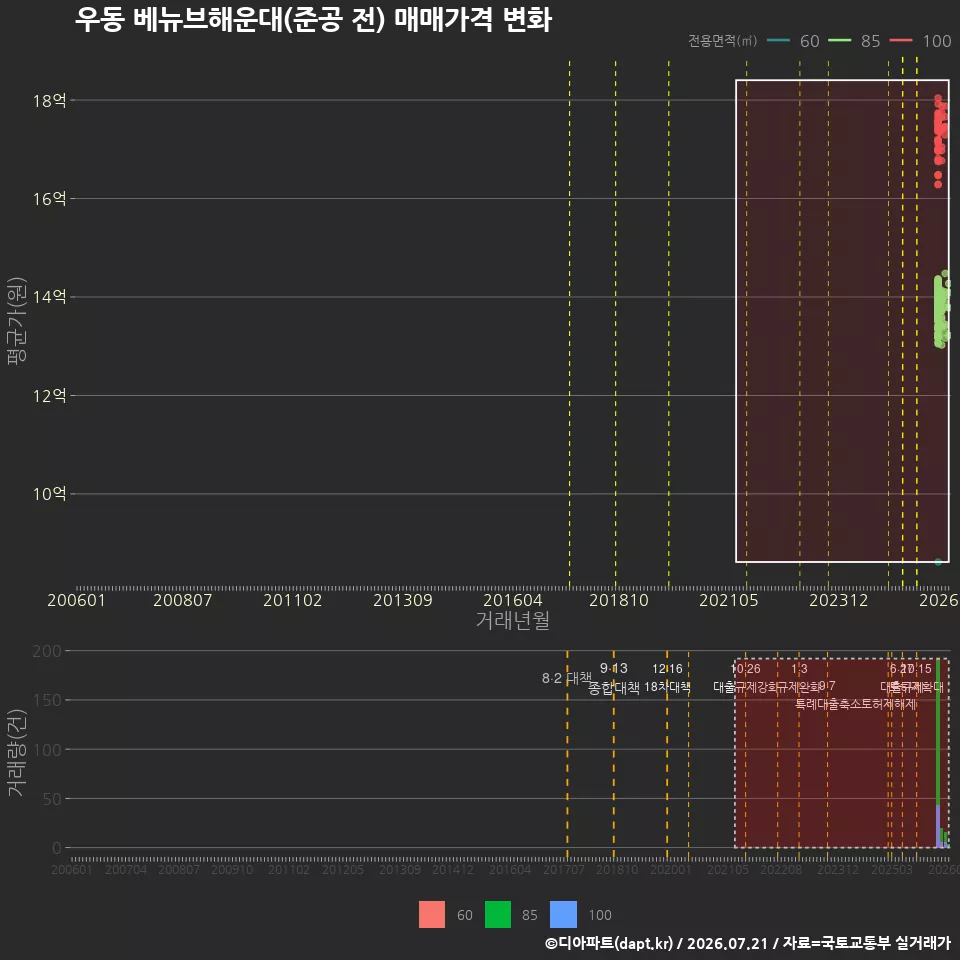This screenshot has width=960, height=960.
Task: Click the 200 label on volume axis
Action: click(x=47, y=651)
